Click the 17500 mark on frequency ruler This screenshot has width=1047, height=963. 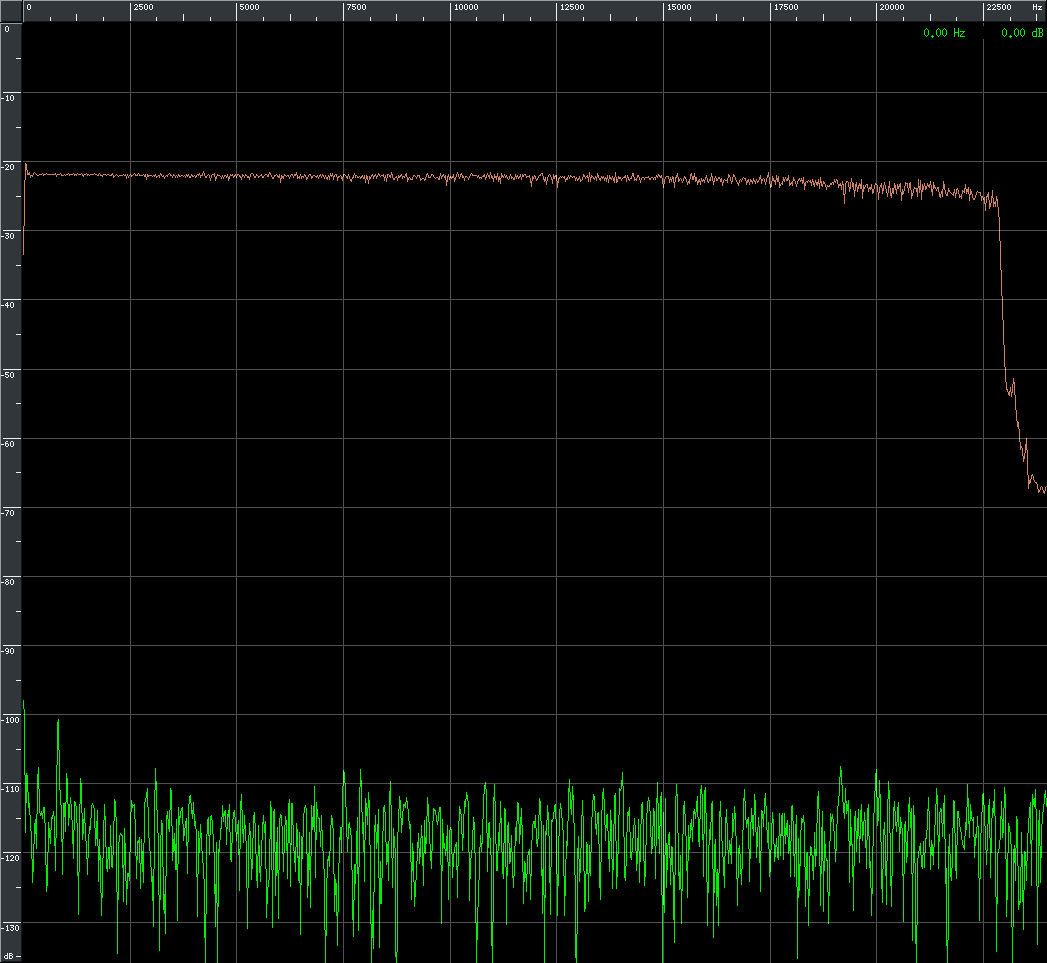click(x=786, y=7)
